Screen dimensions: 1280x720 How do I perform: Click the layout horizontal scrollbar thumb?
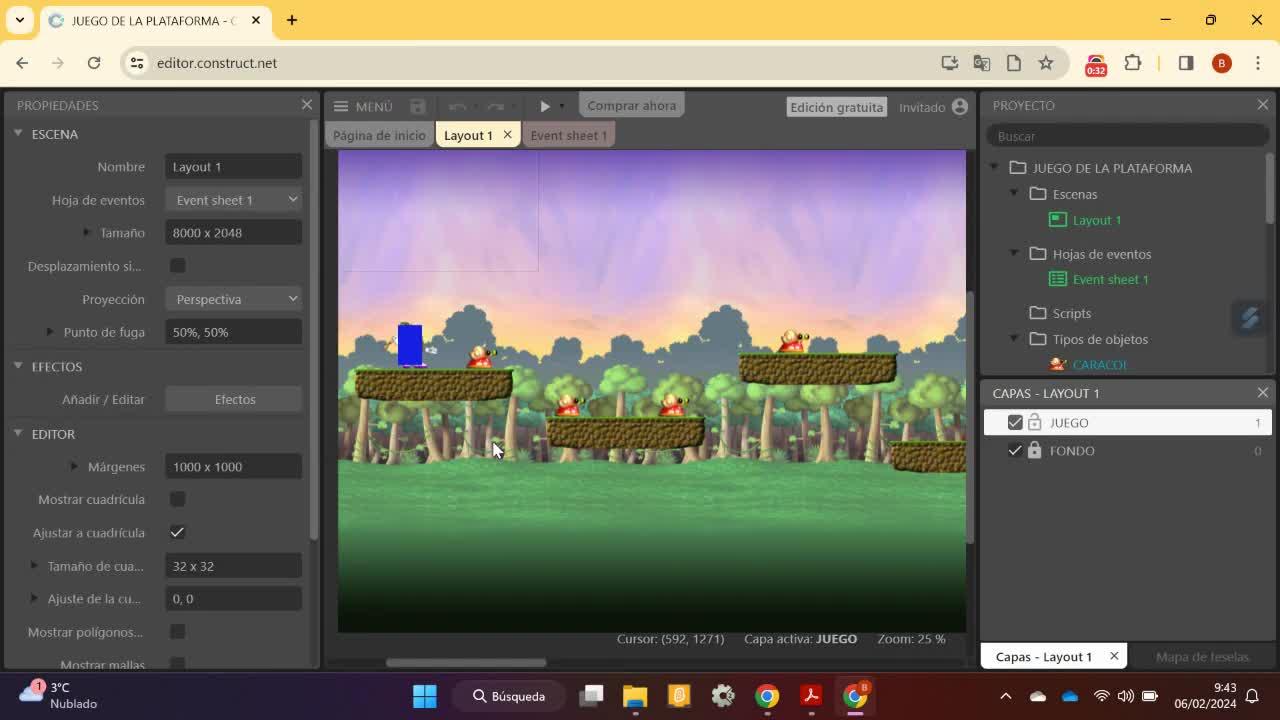click(466, 662)
